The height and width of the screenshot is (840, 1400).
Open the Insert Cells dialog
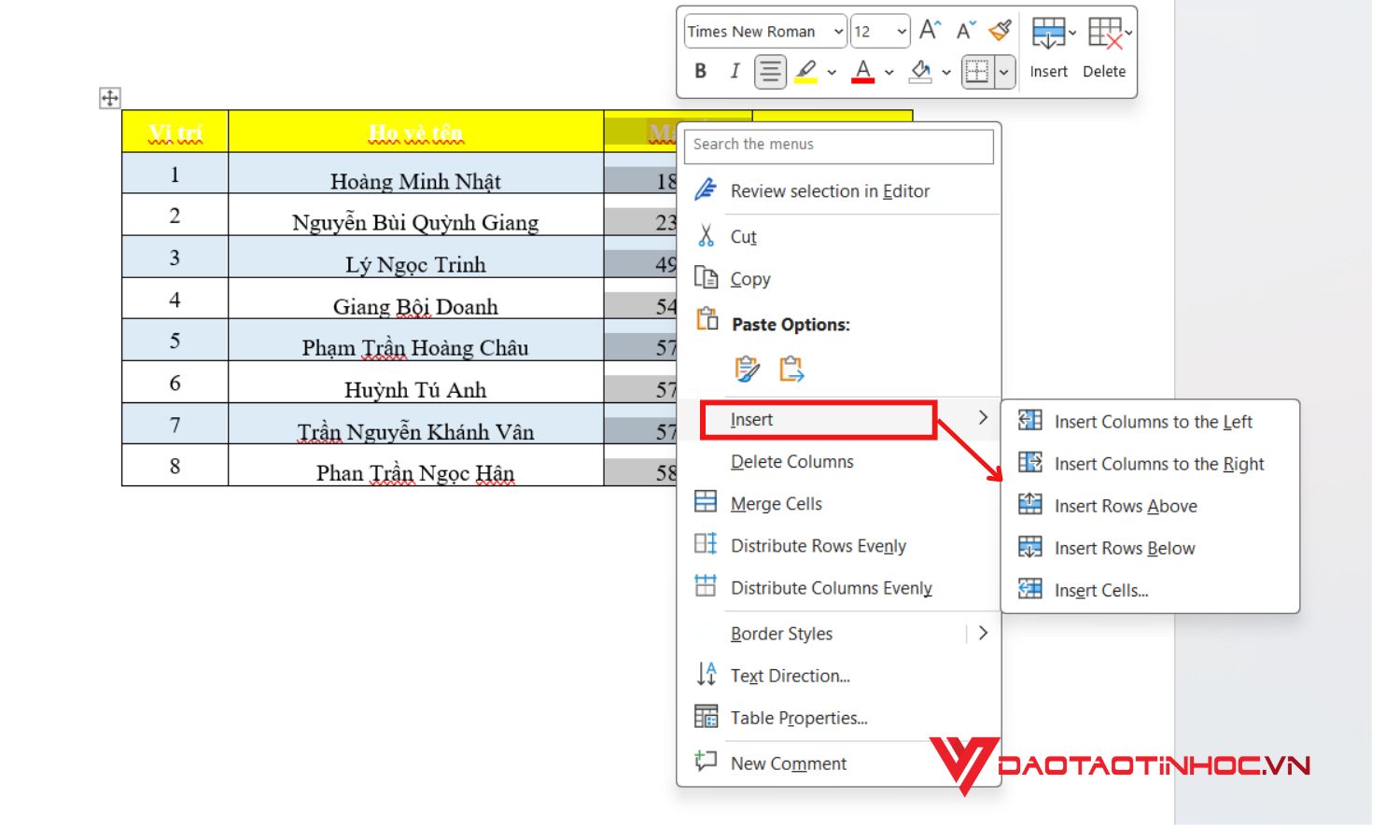(1150, 589)
